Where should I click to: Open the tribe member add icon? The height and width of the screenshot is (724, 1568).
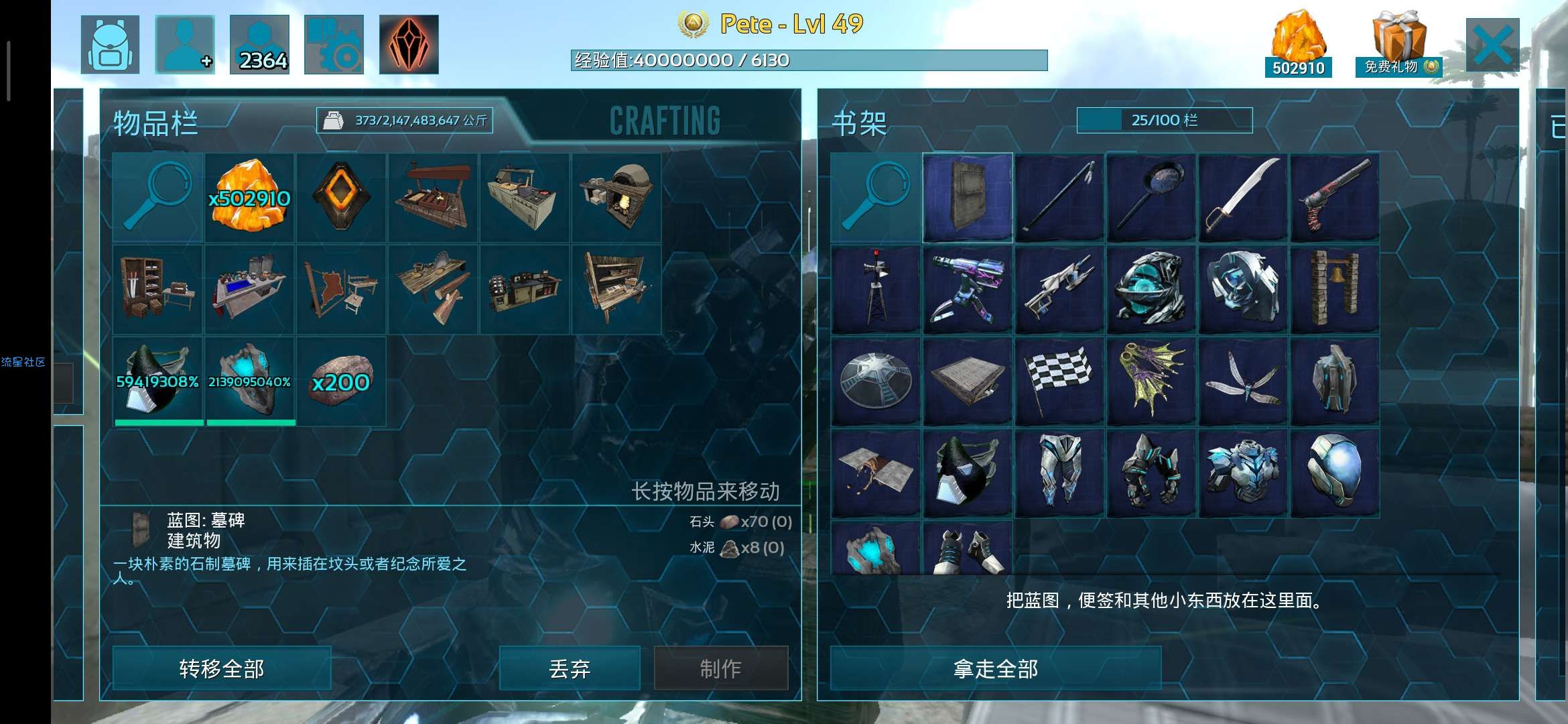click(x=185, y=44)
